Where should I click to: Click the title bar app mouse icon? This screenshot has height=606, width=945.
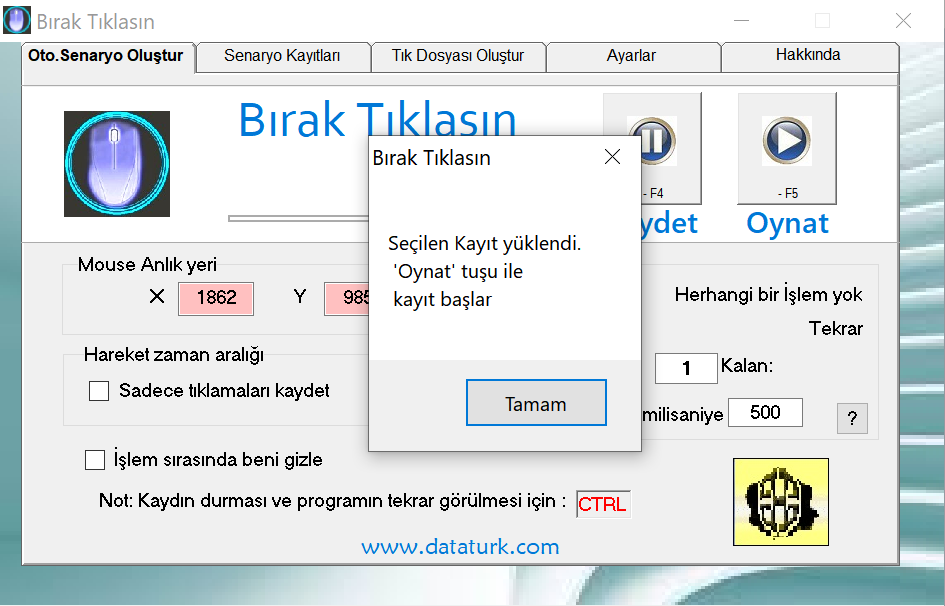(x=16, y=20)
